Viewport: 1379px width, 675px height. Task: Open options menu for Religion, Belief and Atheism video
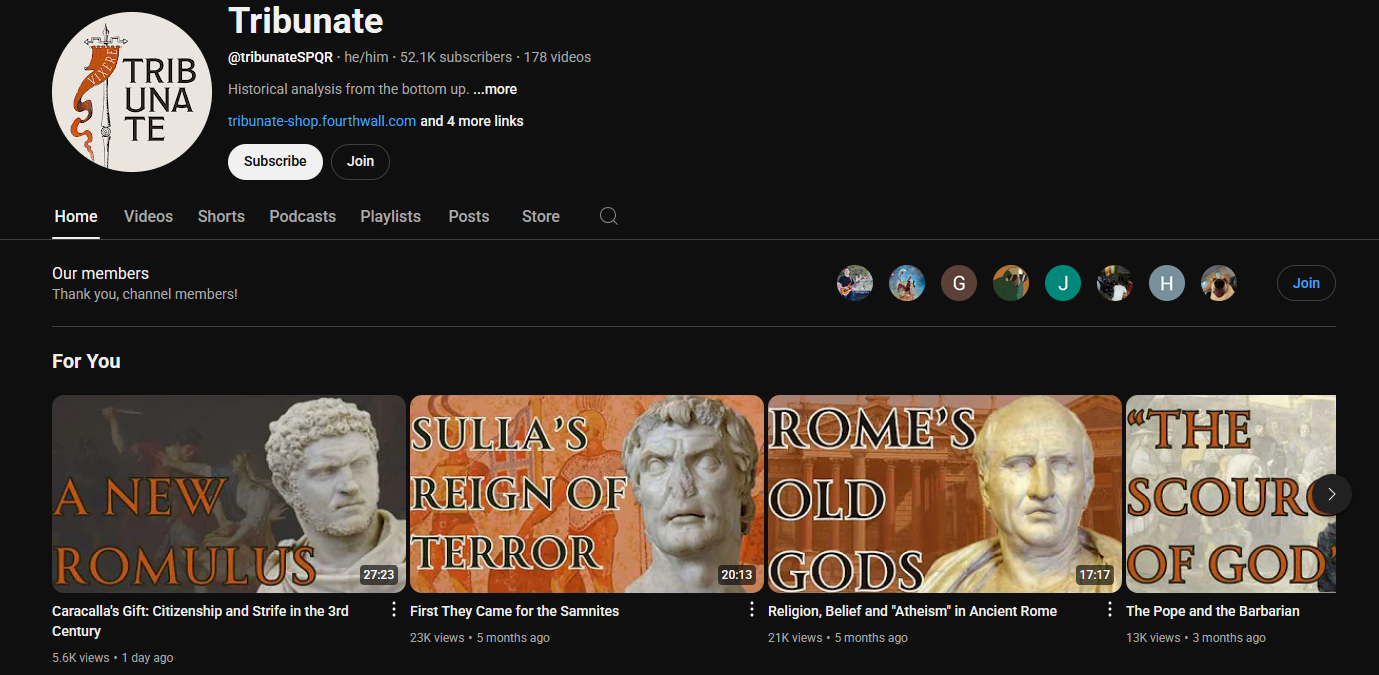pyautogui.click(x=1110, y=609)
